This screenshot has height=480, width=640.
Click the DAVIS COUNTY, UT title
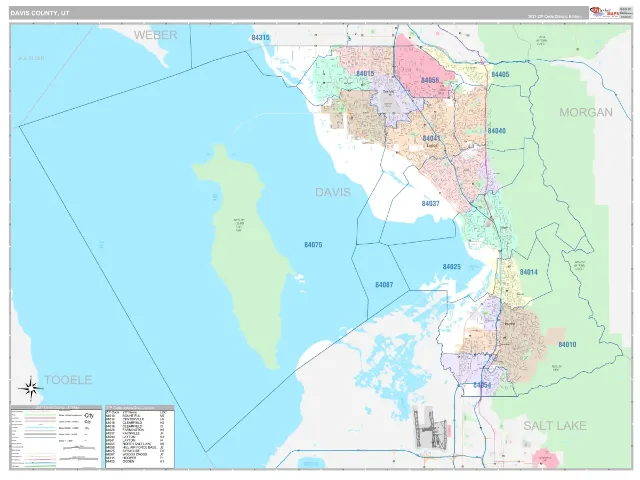(40, 13)
